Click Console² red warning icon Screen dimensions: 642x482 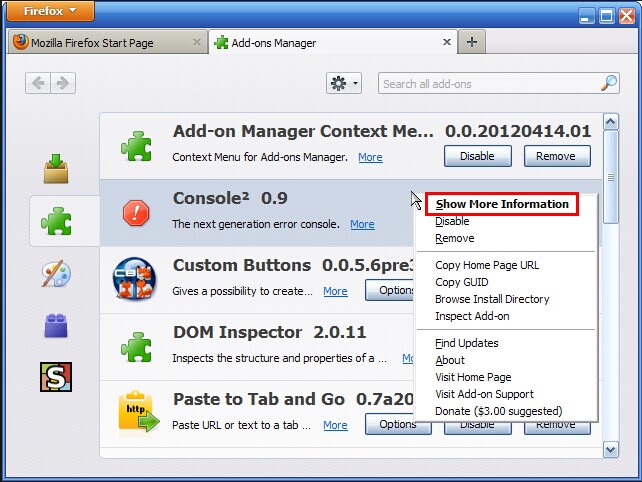click(x=136, y=213)
